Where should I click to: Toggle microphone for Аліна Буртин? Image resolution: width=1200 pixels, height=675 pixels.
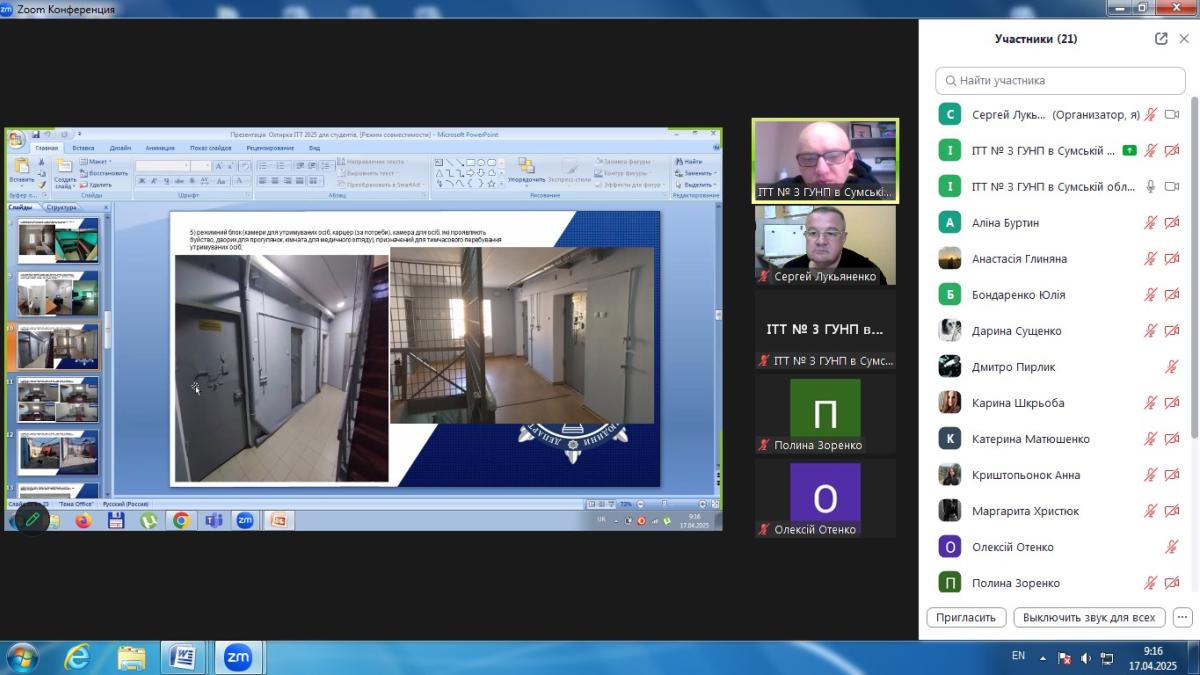(x=1151, y=223)
